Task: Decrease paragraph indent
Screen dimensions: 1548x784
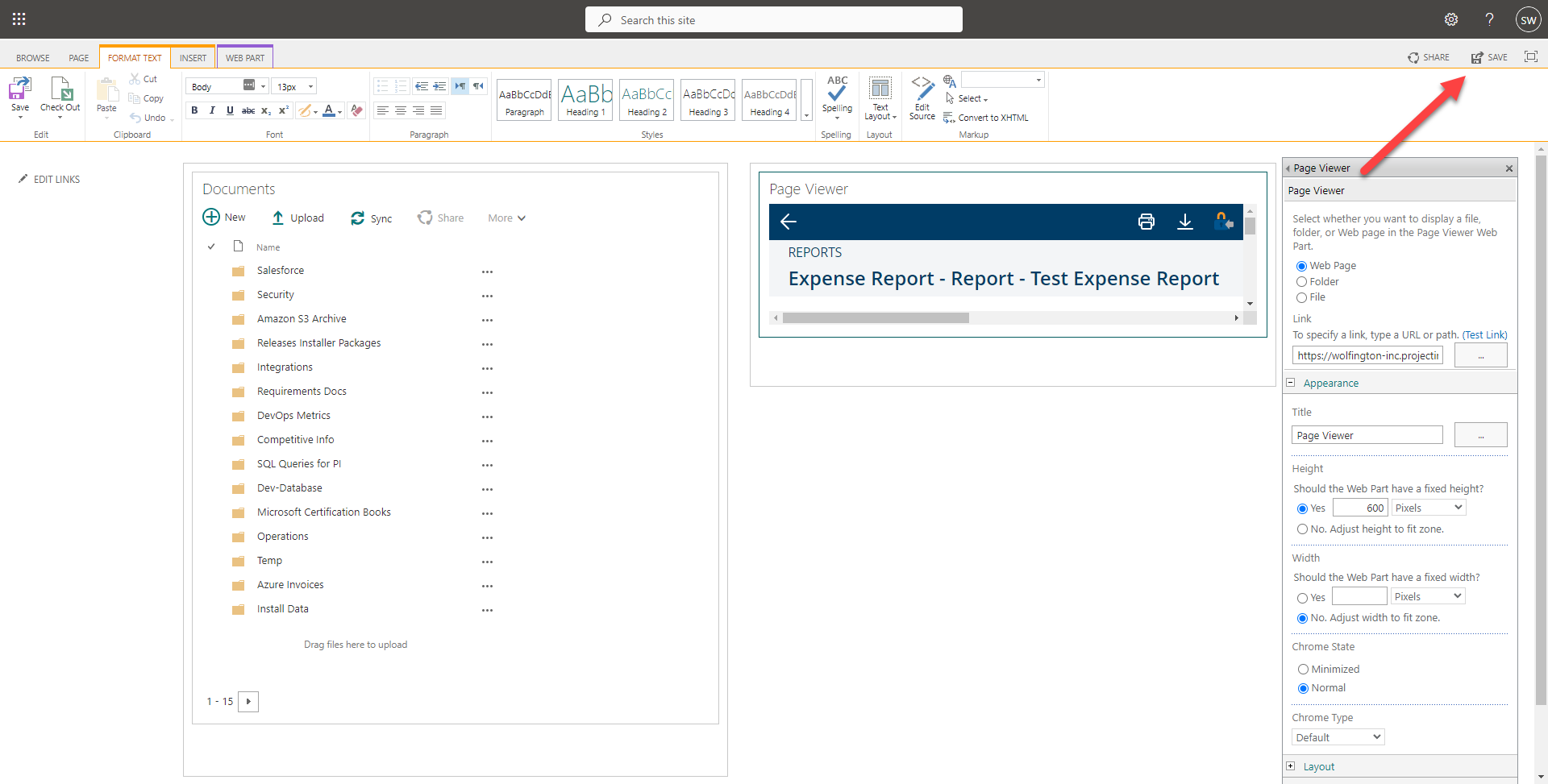Action: tap(421, 86)
